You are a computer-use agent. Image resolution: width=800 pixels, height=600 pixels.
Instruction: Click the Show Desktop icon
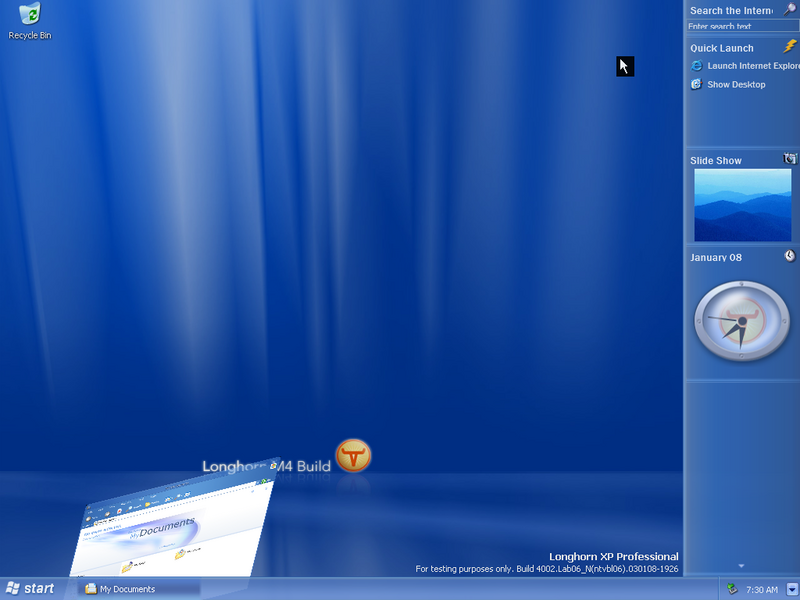coord(696,84)
